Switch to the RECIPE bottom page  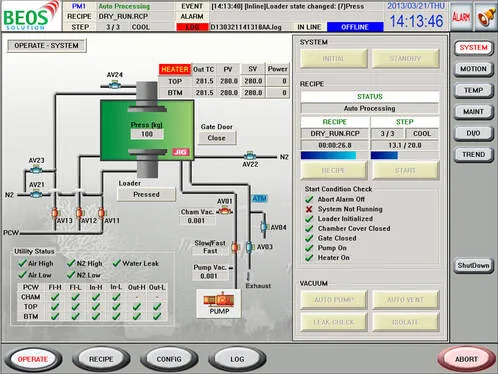pos(101,359)
